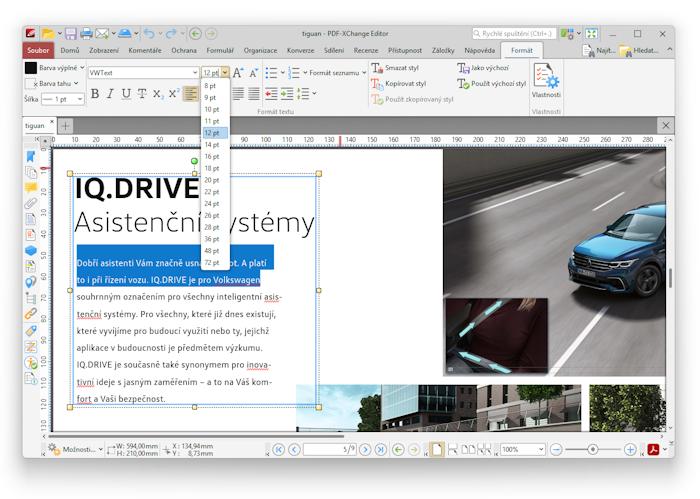
Task: Select 72 pt in font size list
Action: [x=215, y=262]
